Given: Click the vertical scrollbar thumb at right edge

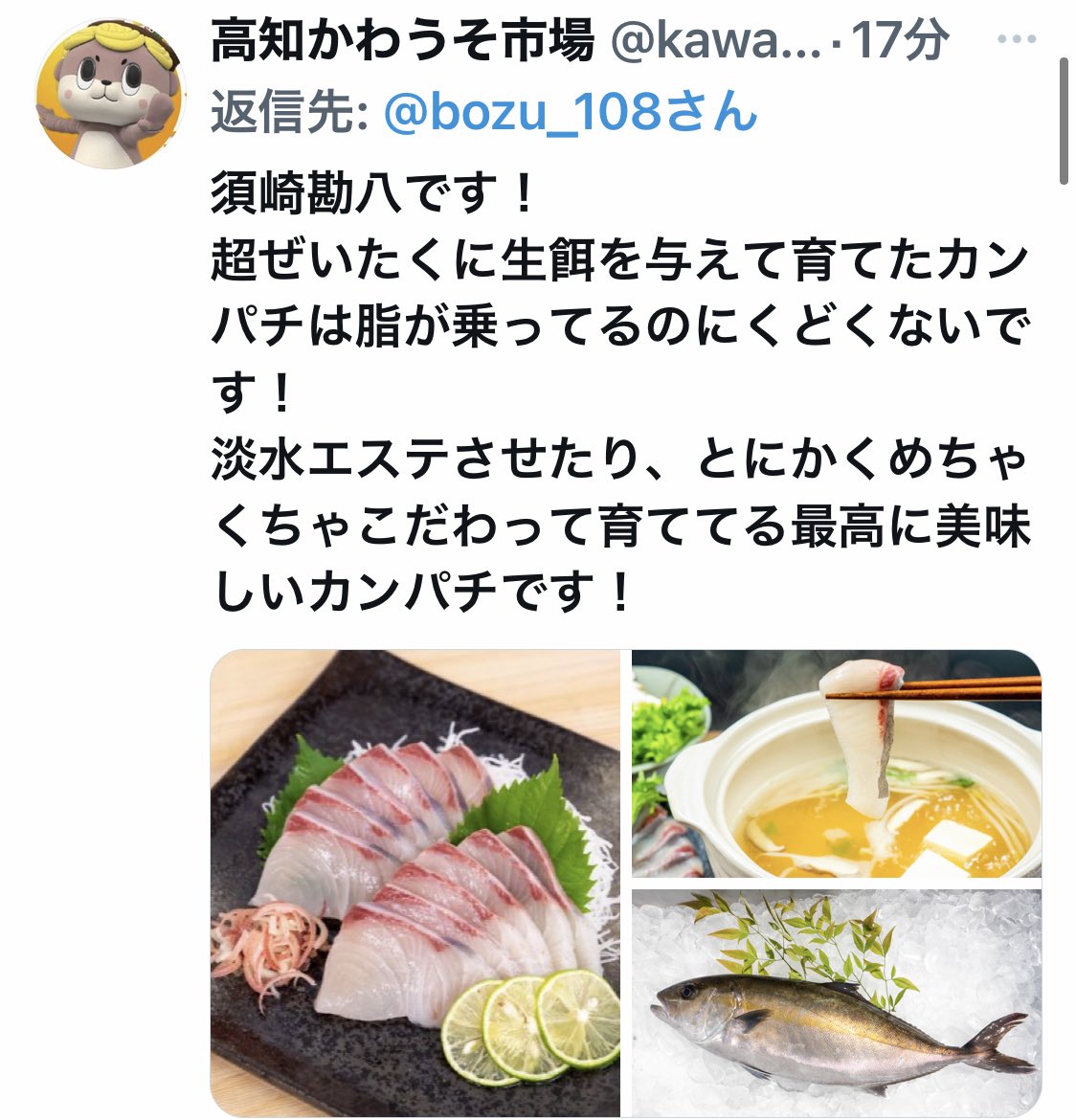Looking at the screenshot, I should 1064,122.
